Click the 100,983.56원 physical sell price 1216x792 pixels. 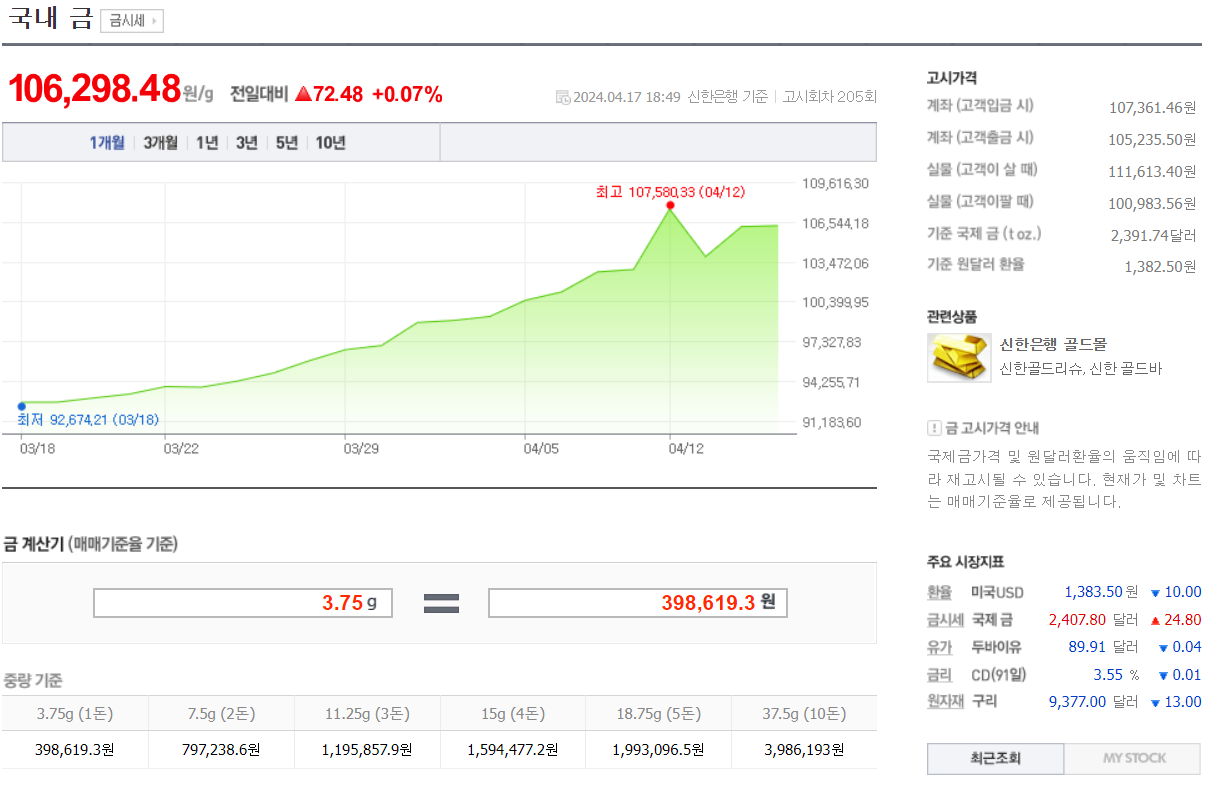click(x=1153, y=203)
